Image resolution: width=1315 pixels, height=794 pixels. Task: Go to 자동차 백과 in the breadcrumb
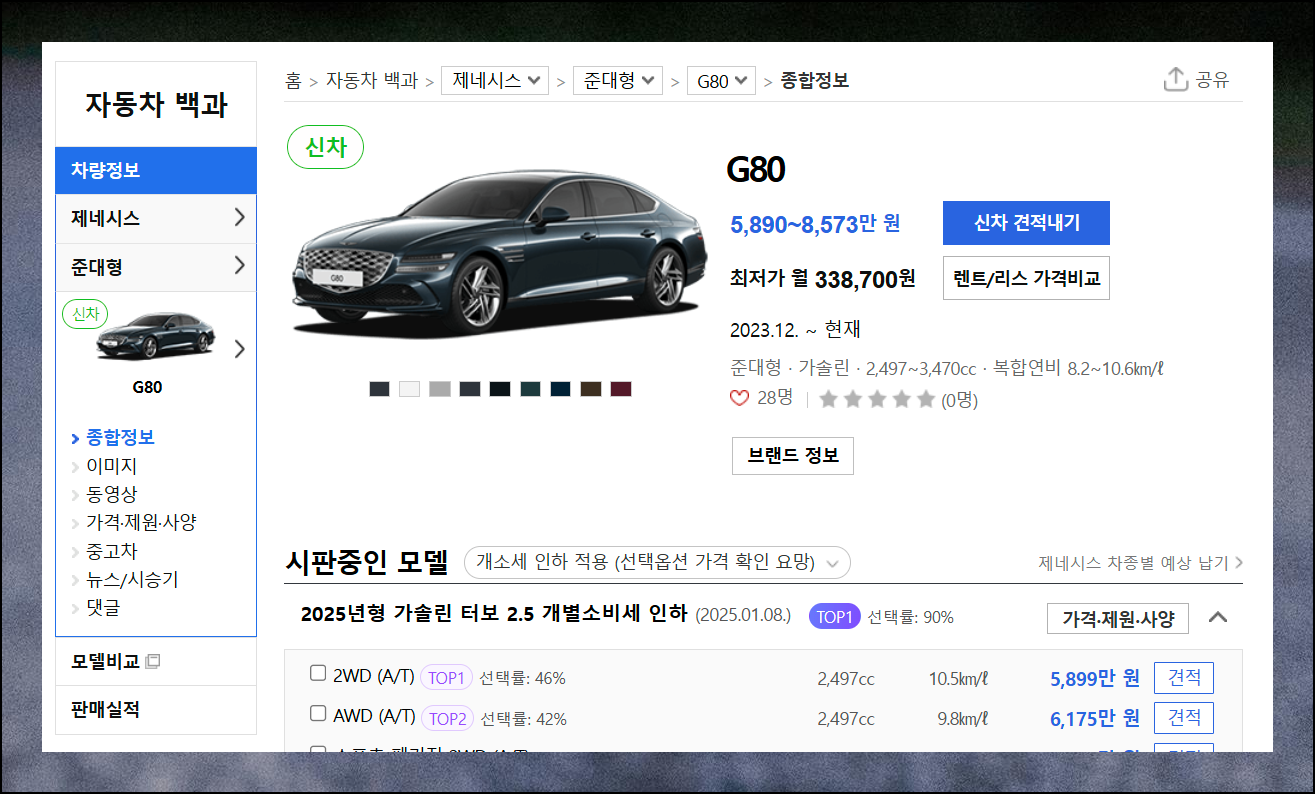click(x=372, y=81)
